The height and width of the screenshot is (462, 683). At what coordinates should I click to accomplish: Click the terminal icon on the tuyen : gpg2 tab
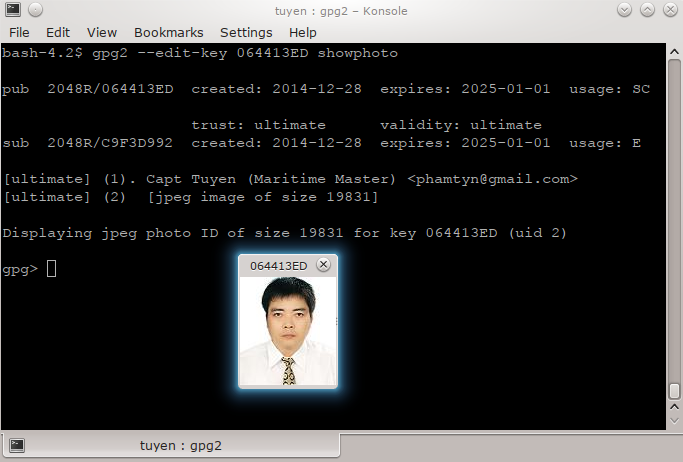16,446
